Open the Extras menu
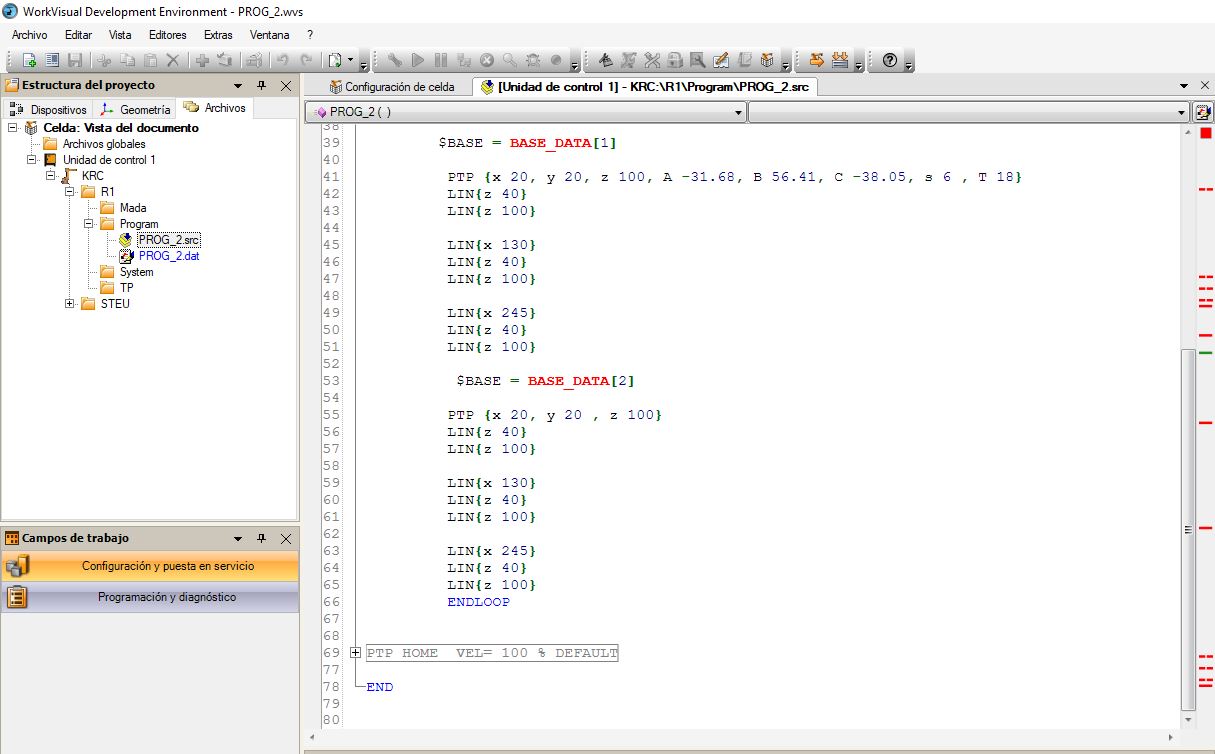This screenshot has width=1215, height=754. pyautogui.click(x=218, y=34)
